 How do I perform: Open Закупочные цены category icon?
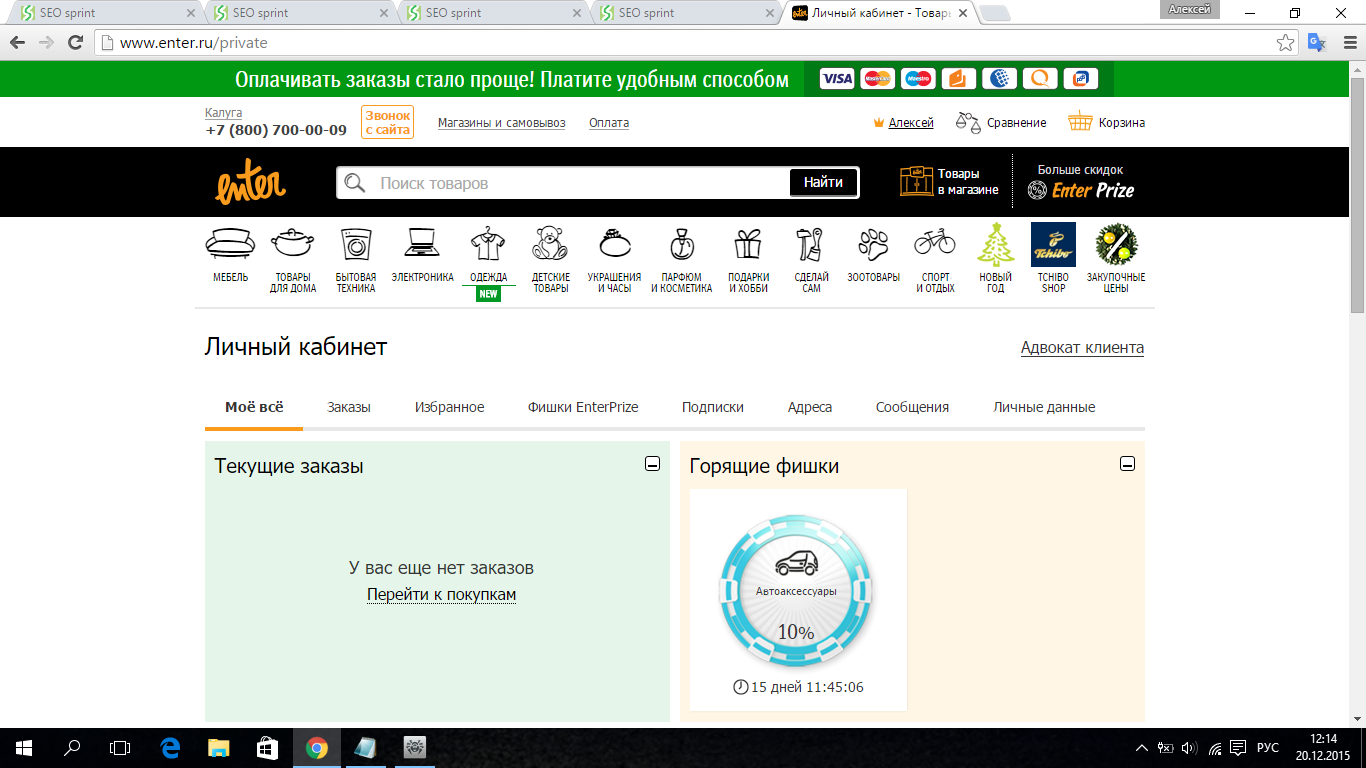point(1115,244)
